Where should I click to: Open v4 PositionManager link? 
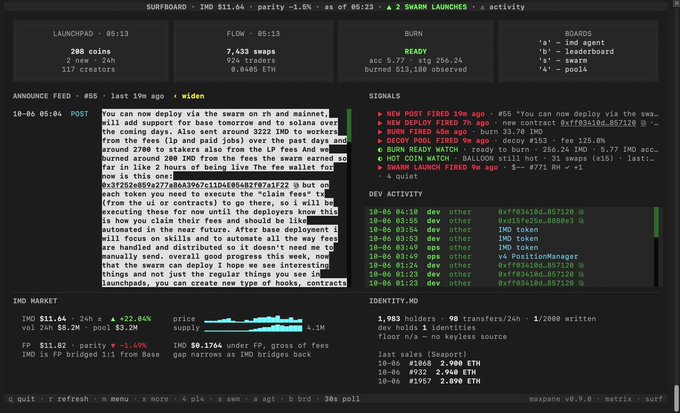(538, 257)
